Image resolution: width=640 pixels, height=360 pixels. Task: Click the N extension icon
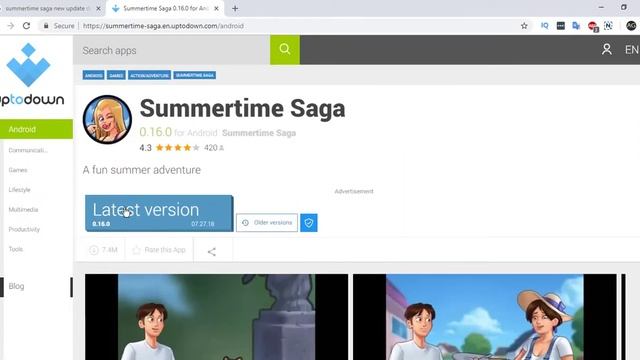pos(608,26)
